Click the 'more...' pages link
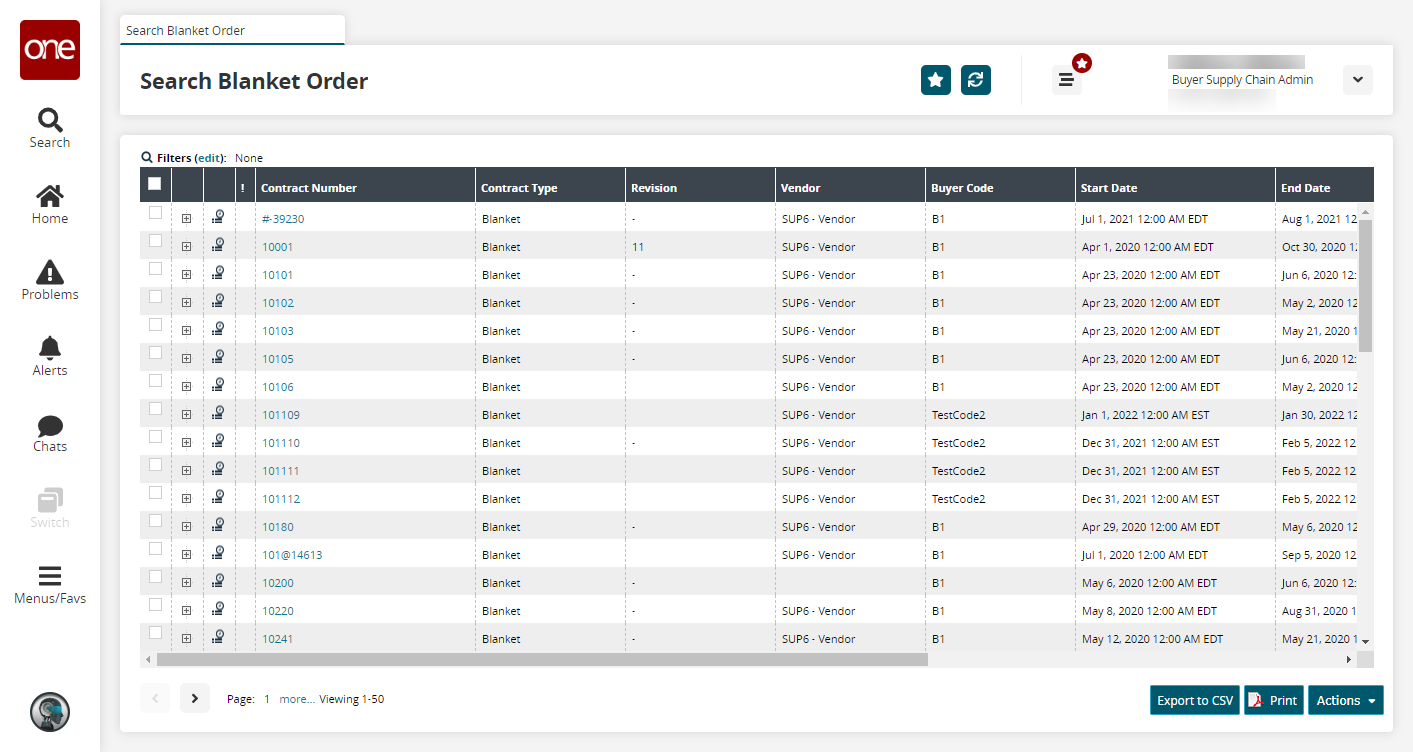 pyautogui.click(x=297, y=699)
